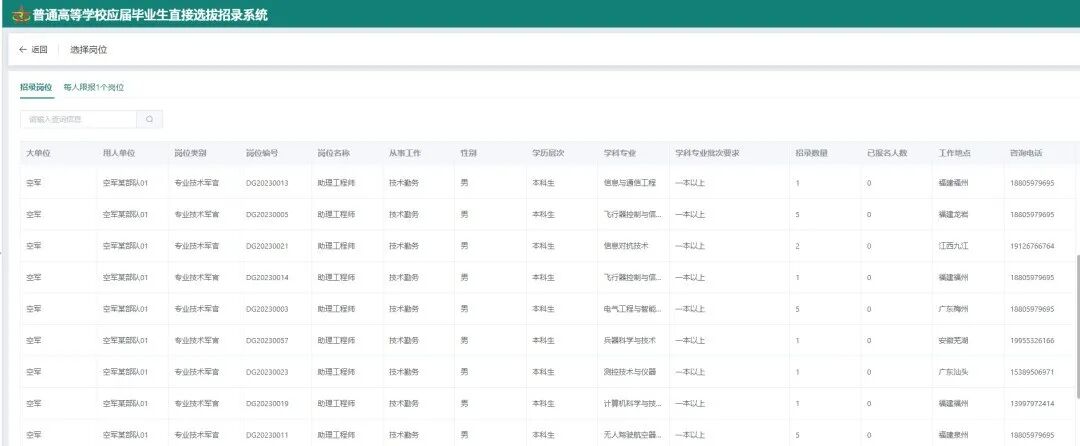Click the system emblem logo icon
The image size is (1080, 446).
[21, 14]
